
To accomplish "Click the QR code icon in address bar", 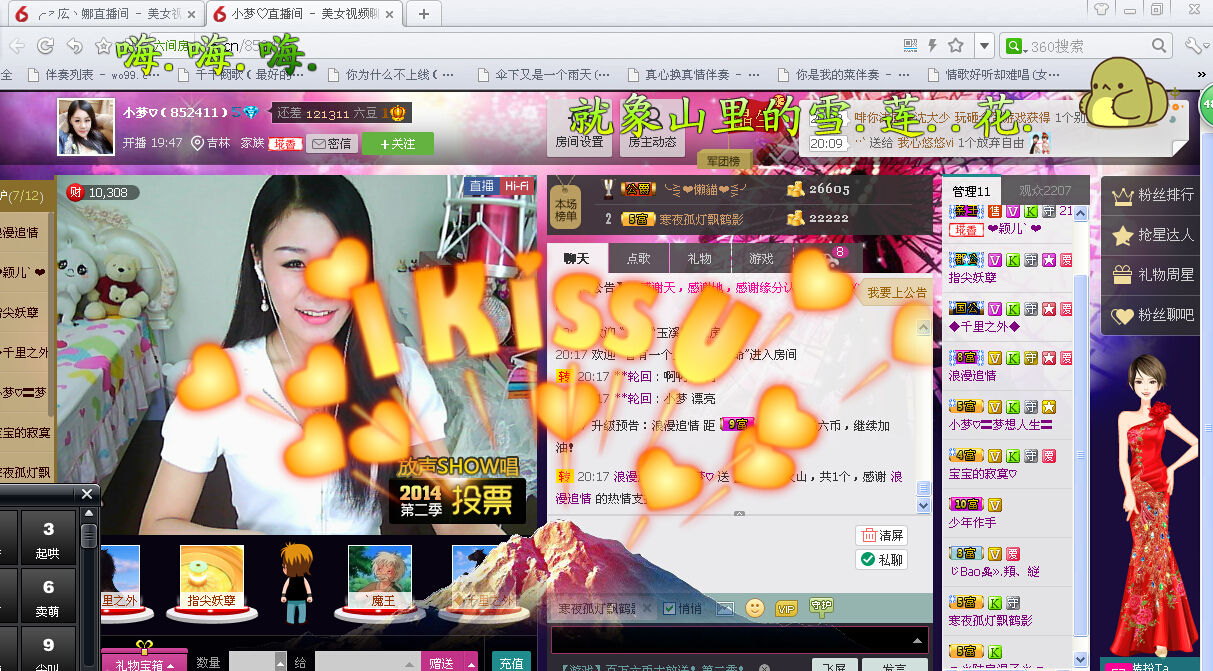I will point(910,45).
